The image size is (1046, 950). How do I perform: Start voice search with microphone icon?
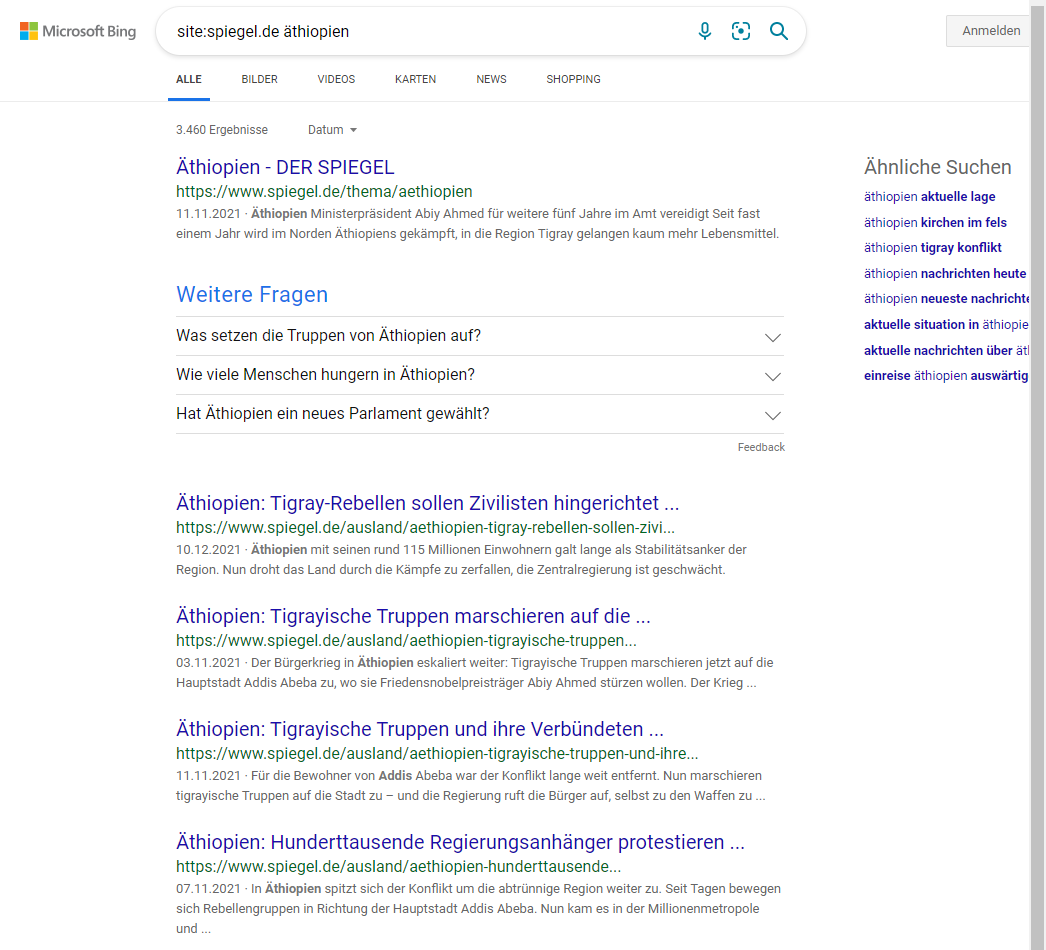click(x=704, y=31)
